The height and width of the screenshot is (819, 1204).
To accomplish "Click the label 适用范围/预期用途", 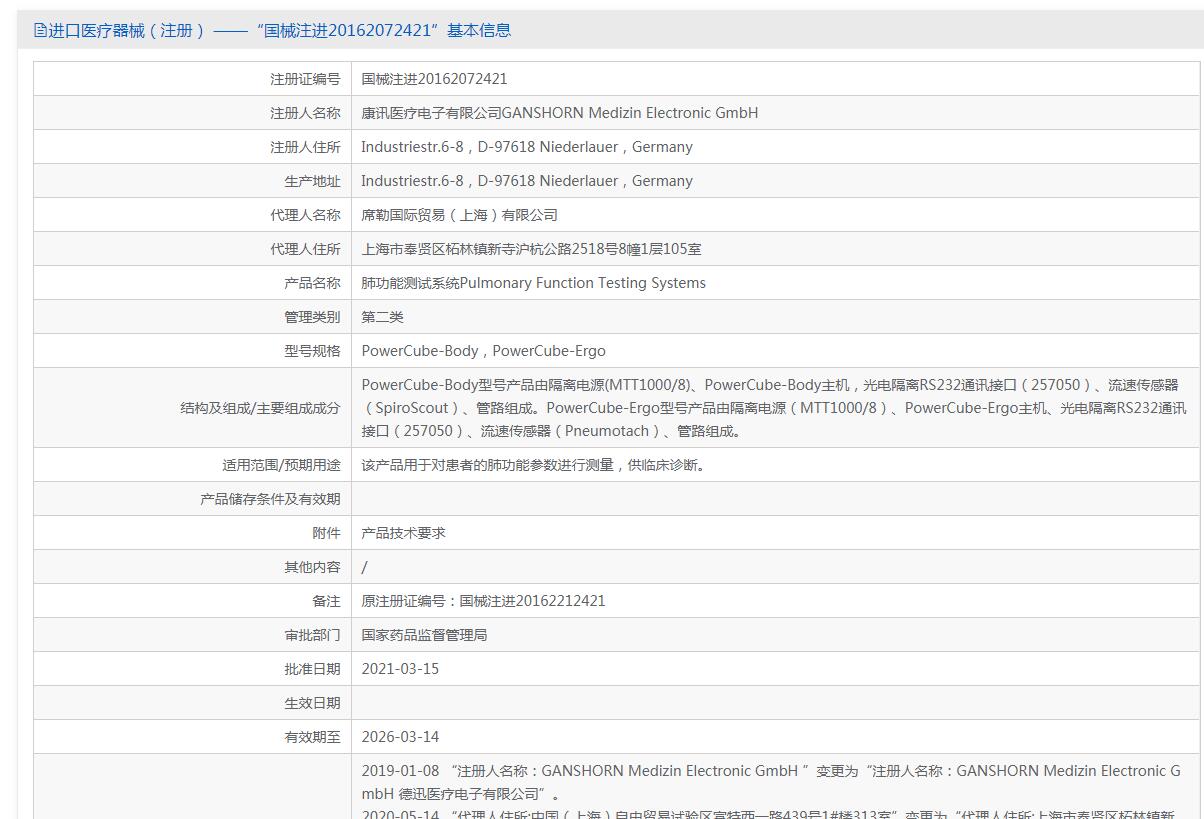I will 281,465.
